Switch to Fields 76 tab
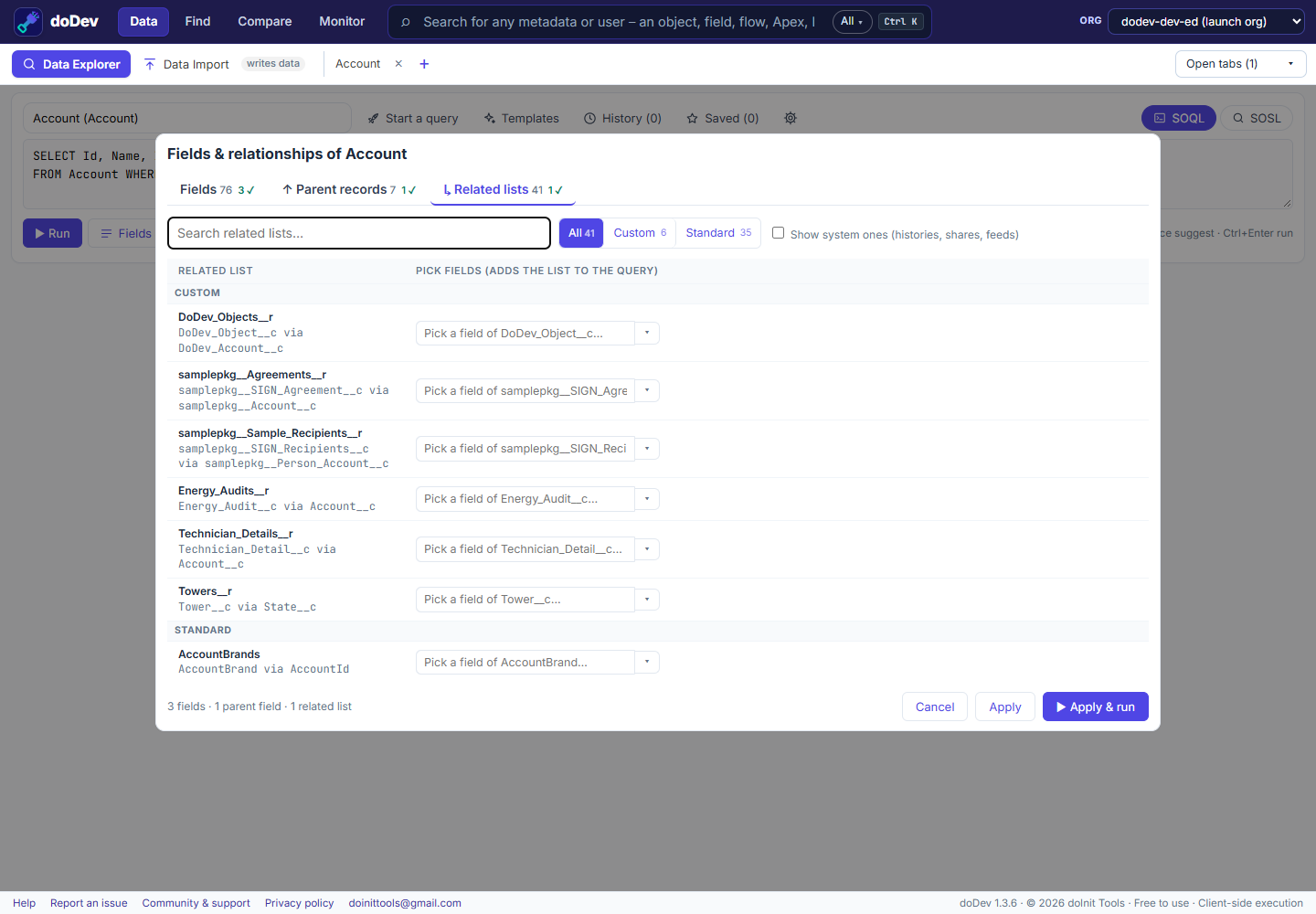This screenshot has height=914, width=1316. point(218,189)
